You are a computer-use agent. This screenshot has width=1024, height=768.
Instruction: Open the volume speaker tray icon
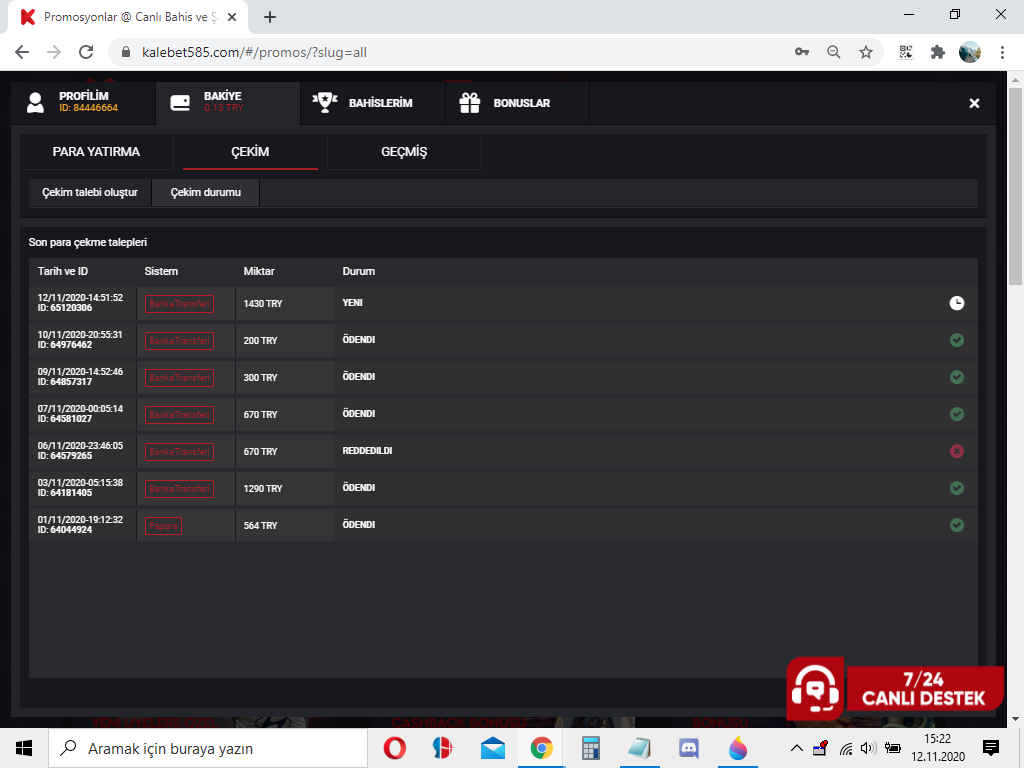click(x=868, y=748)
